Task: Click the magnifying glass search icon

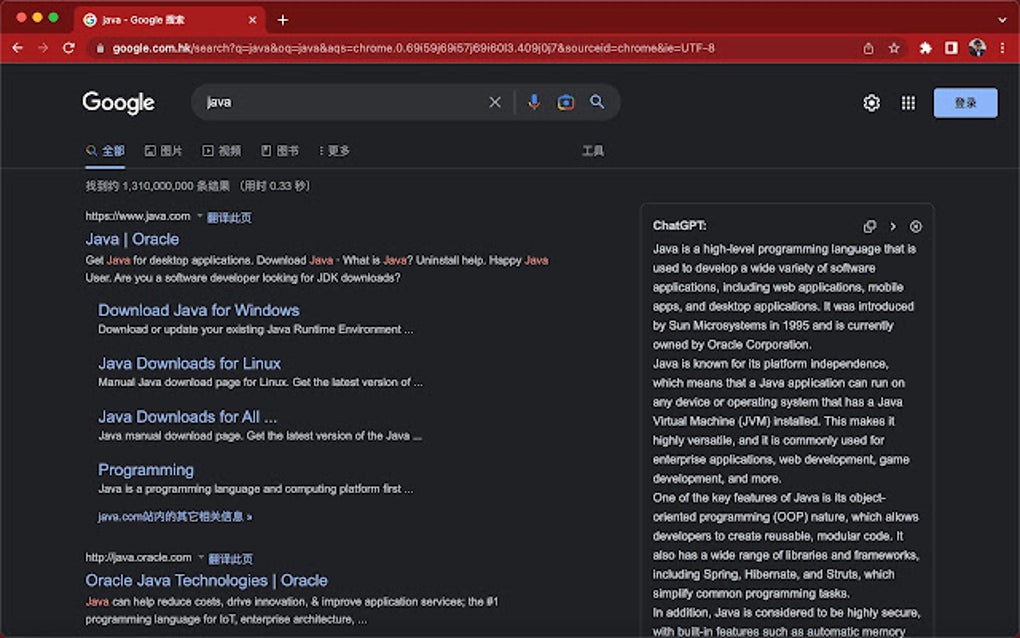Action: point(597,102)
